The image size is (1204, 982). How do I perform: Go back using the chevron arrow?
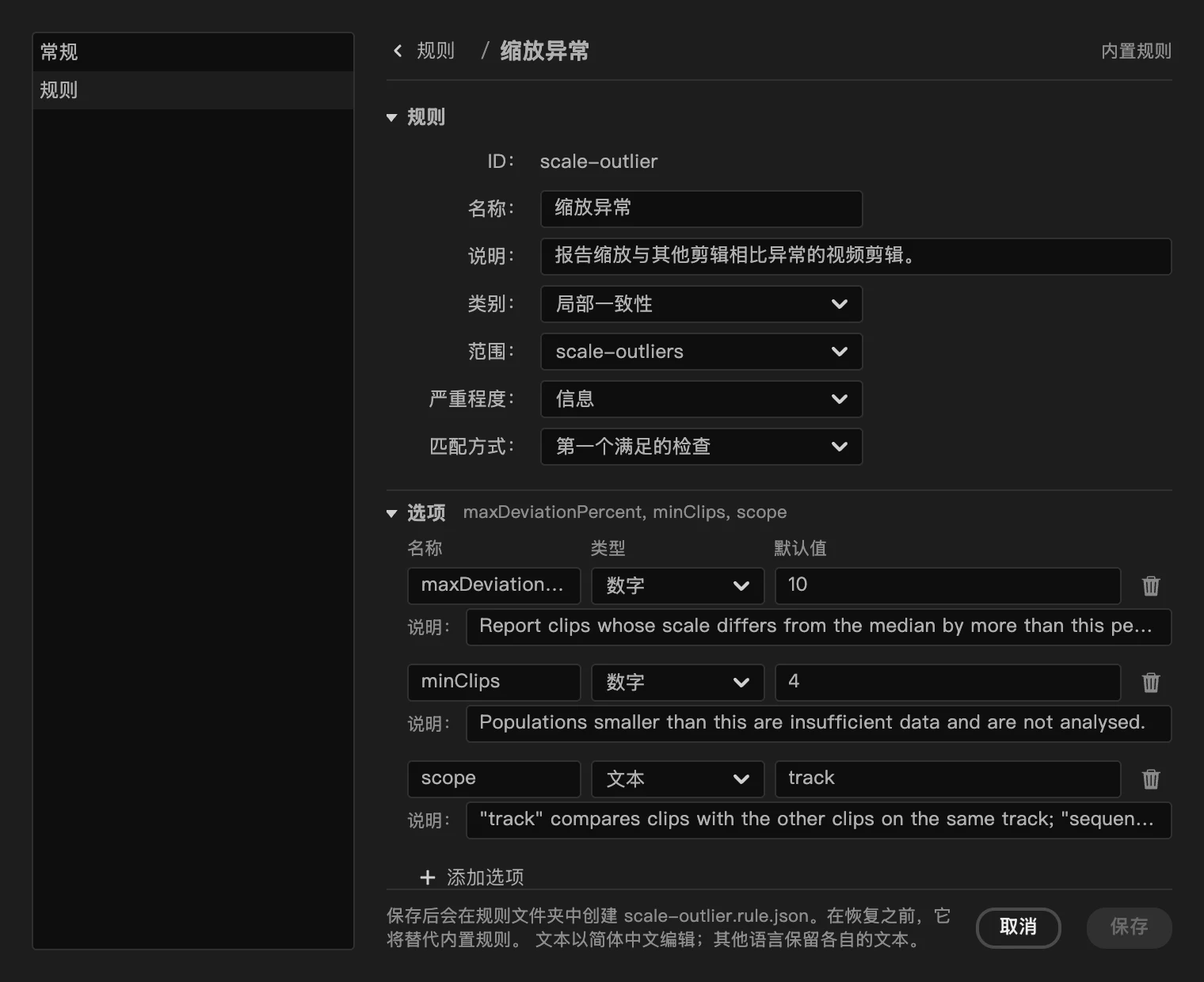398,51
